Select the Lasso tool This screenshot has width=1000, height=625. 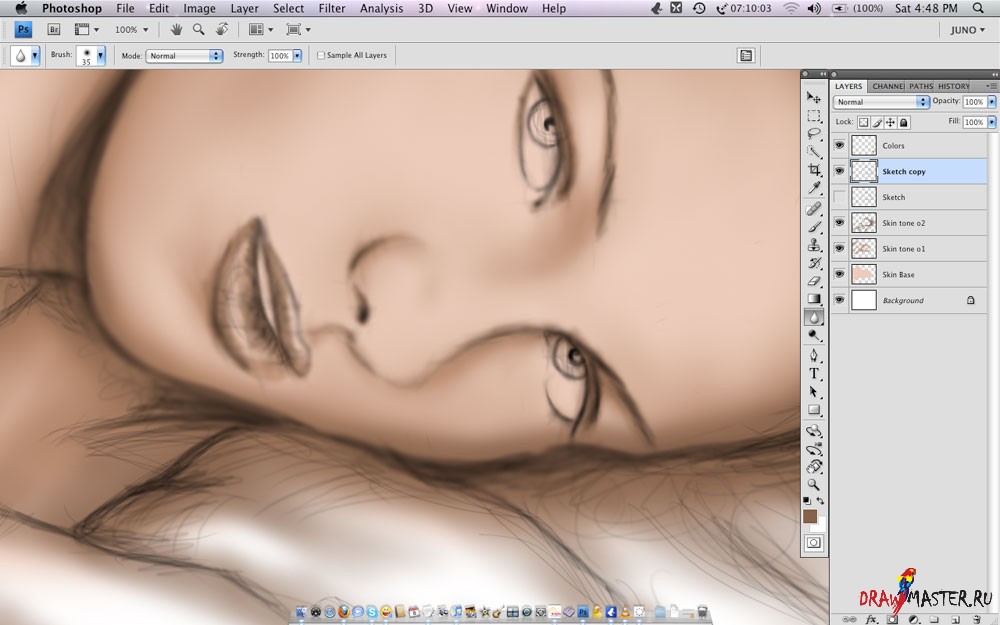coord(814,133)
